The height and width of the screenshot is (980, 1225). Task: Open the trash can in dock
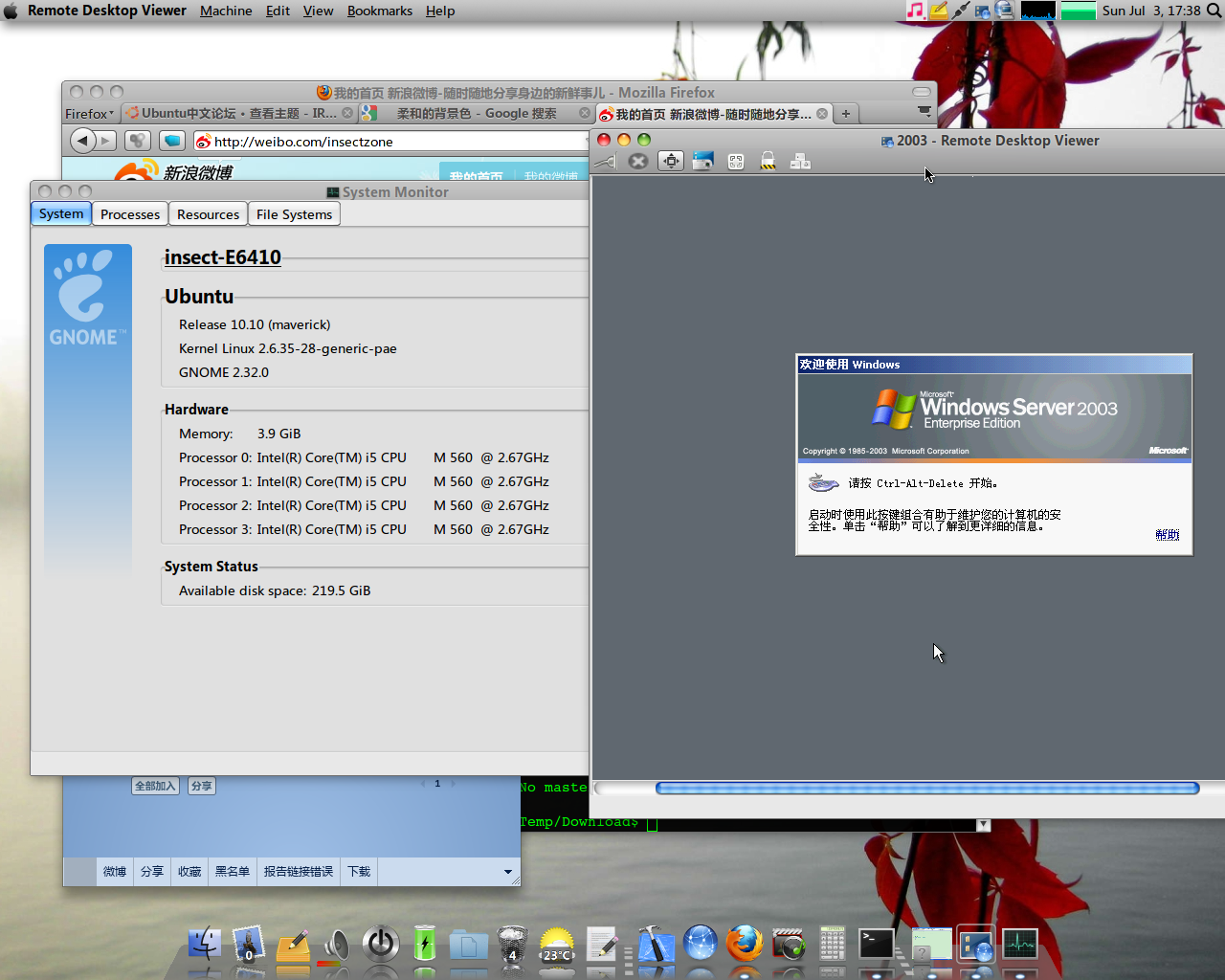pyautogui.click(x=513, y=945)
